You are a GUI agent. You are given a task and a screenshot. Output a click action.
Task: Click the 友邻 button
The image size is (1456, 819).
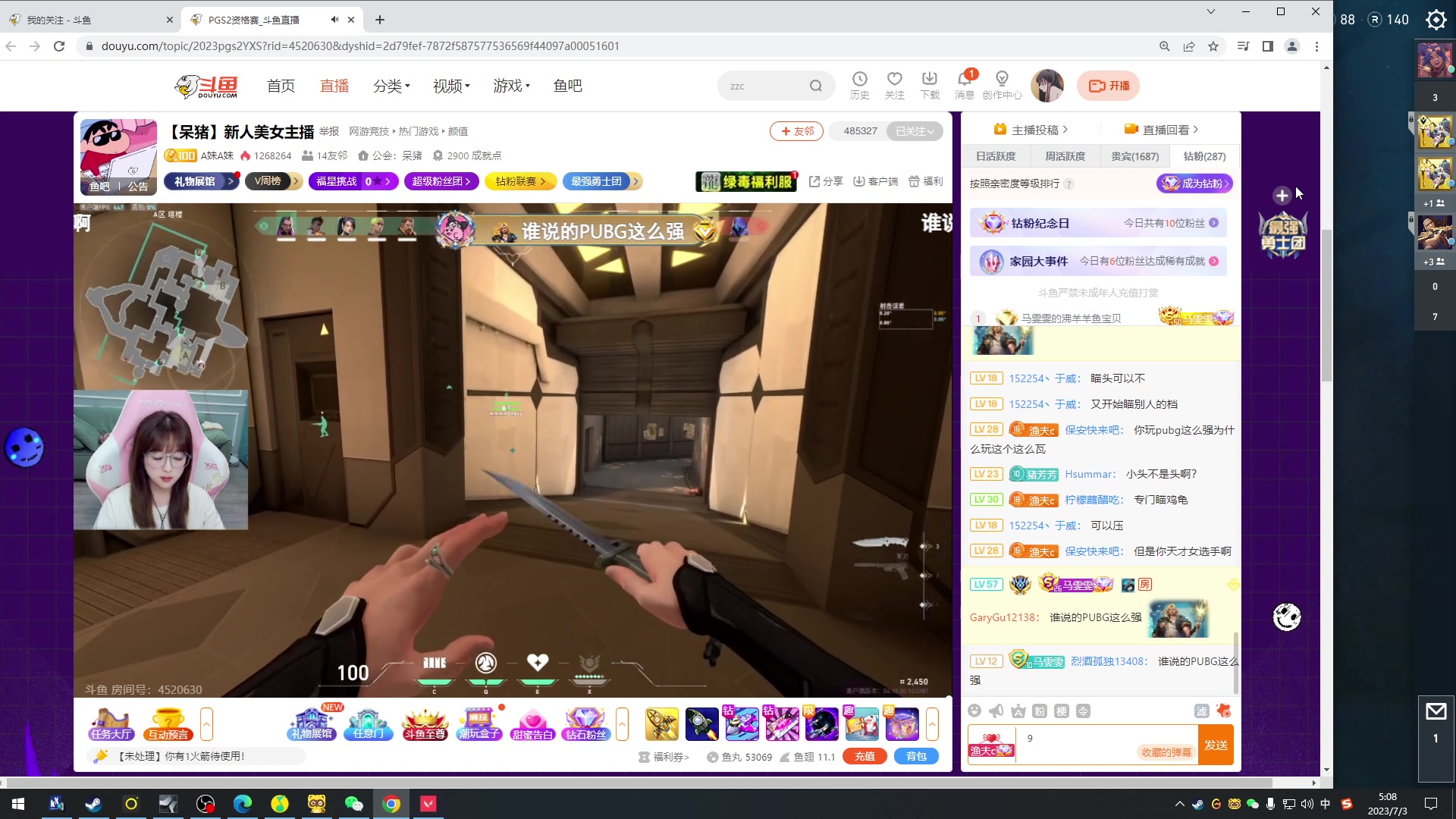796,131
